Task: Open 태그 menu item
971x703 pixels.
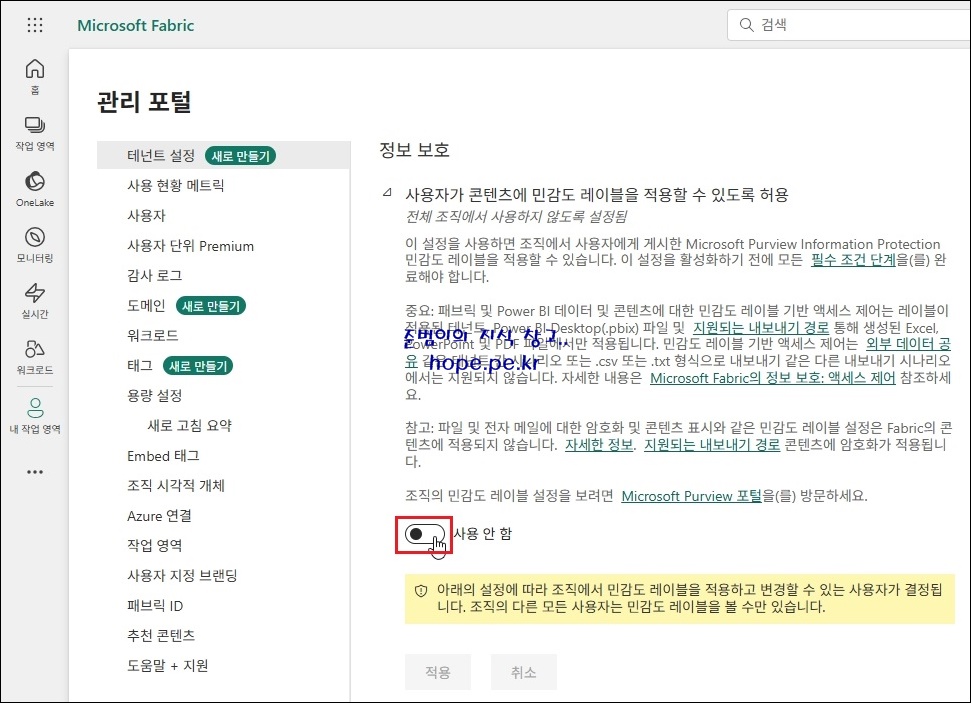Action: tap(140, 366)
